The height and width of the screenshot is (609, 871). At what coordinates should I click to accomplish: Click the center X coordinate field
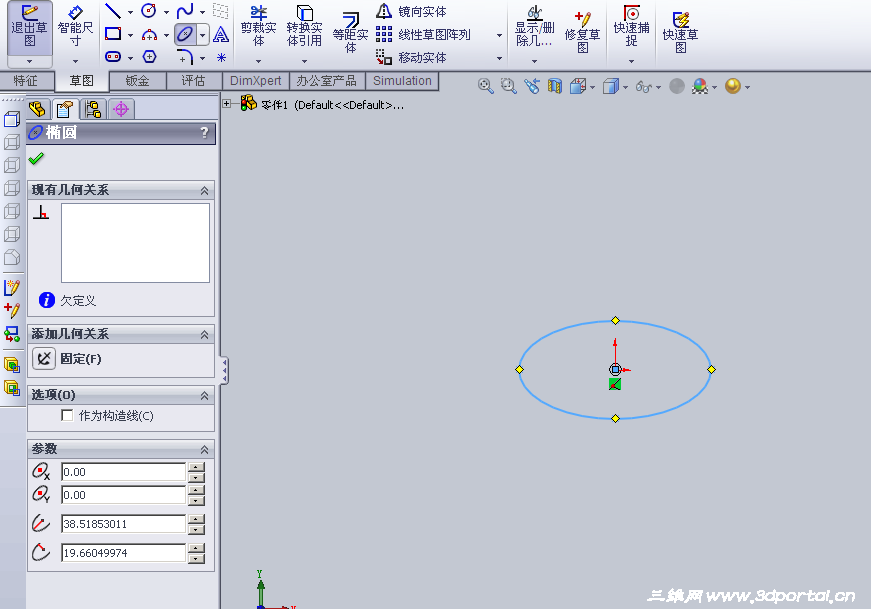click(123, 472)
